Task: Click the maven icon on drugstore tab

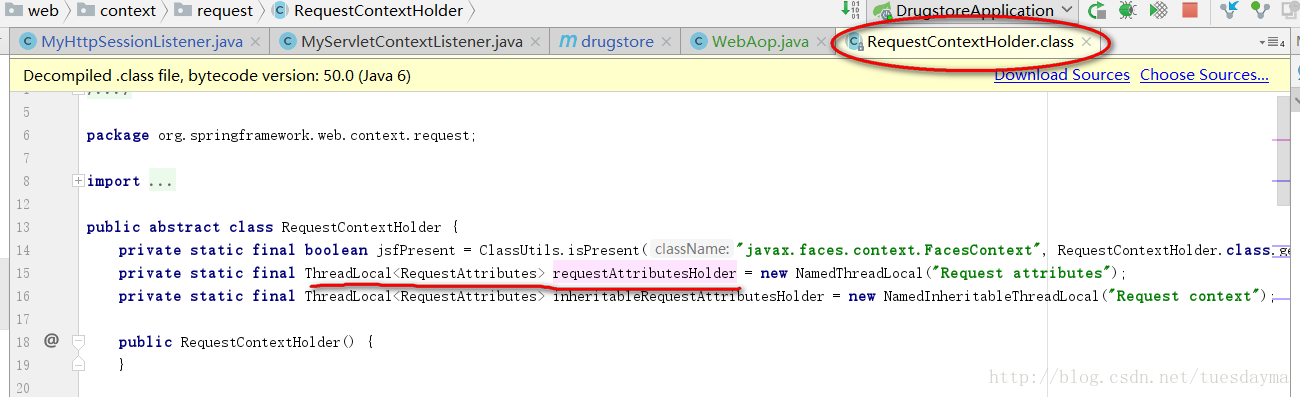Action: pos(568,42)
